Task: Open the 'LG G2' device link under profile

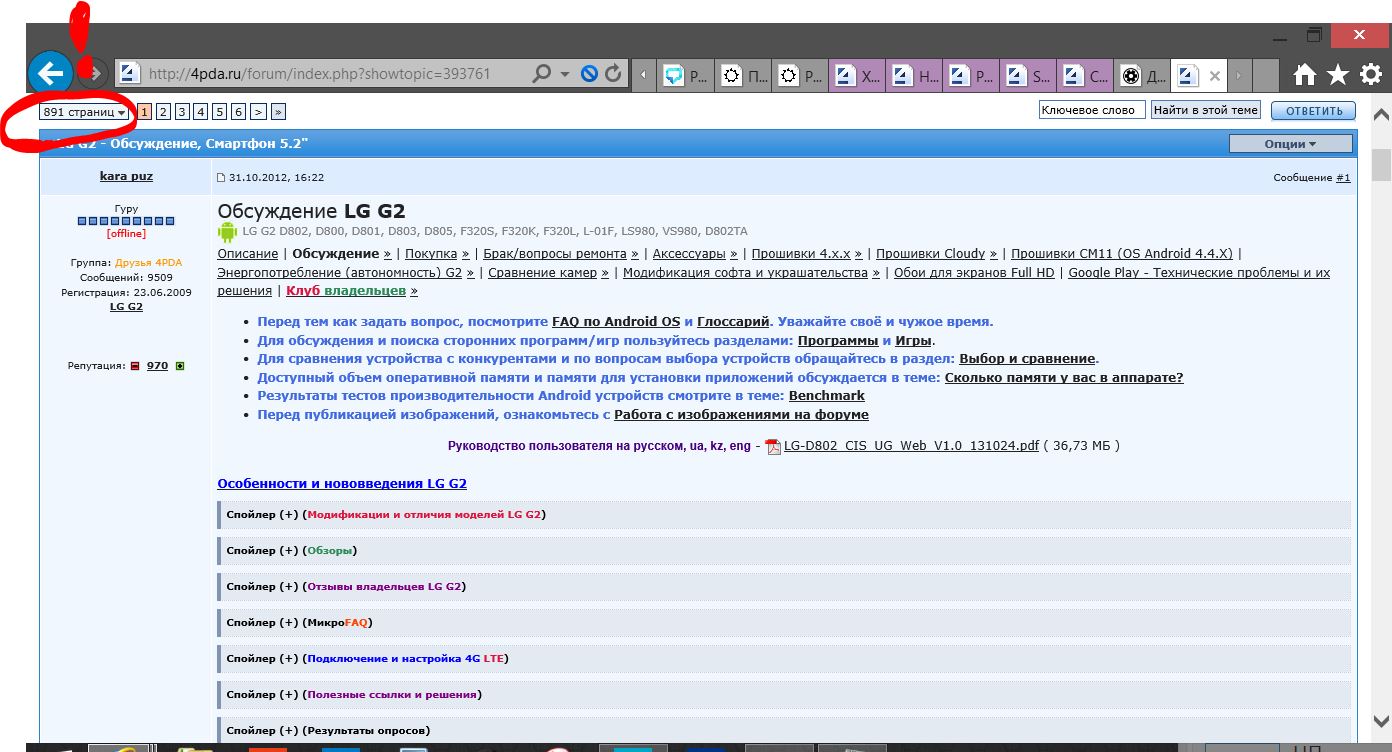Action: (x=126, y=306)
